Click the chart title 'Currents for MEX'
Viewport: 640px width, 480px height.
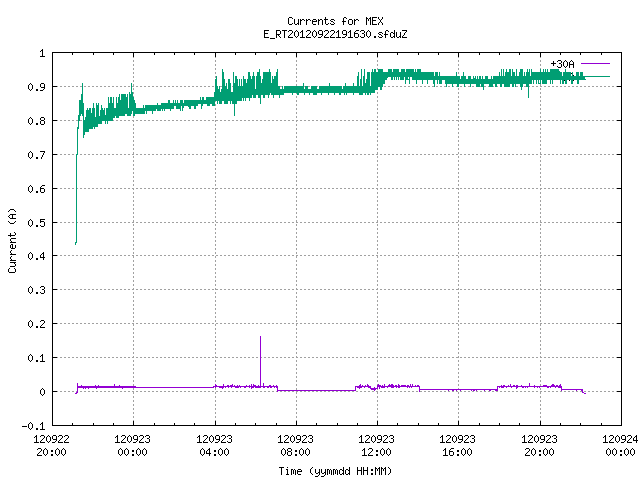click(335, 21)
